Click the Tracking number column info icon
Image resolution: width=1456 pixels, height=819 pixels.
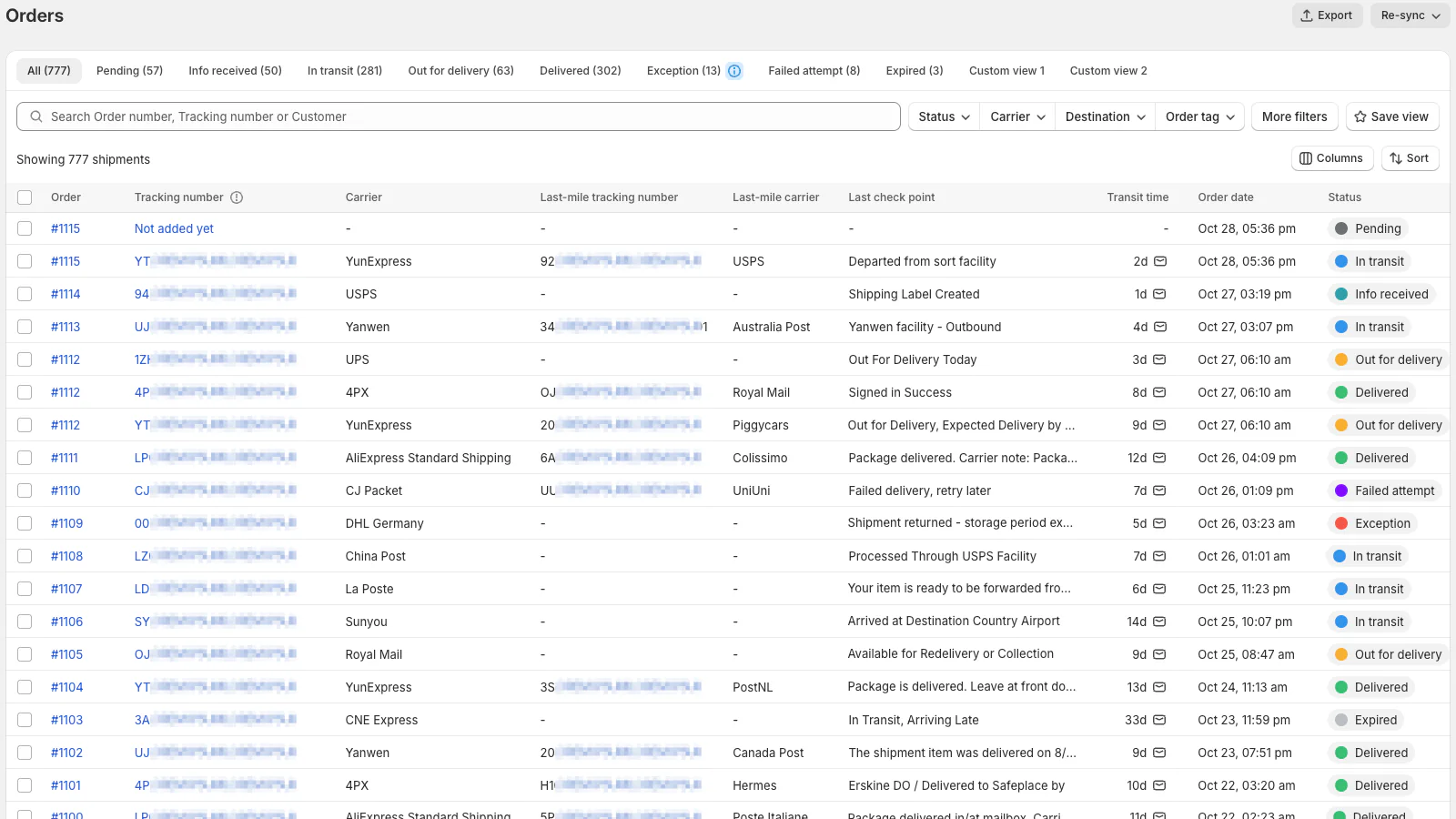[x=237, y=197]
